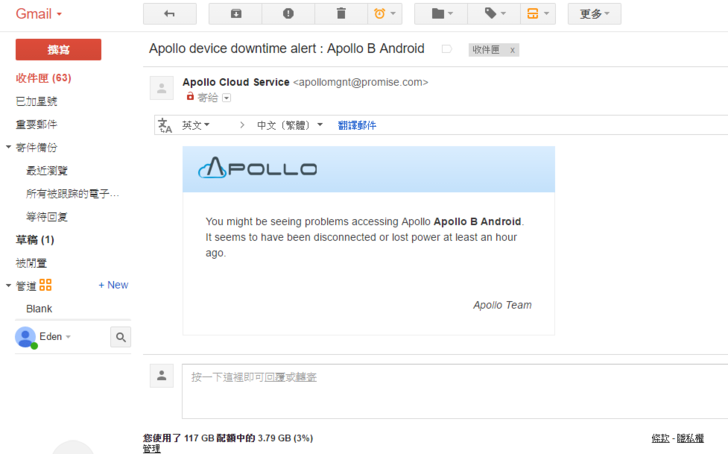
Task: Remove the 收件匣 label with its x
Action: click(x=512, y=50)
